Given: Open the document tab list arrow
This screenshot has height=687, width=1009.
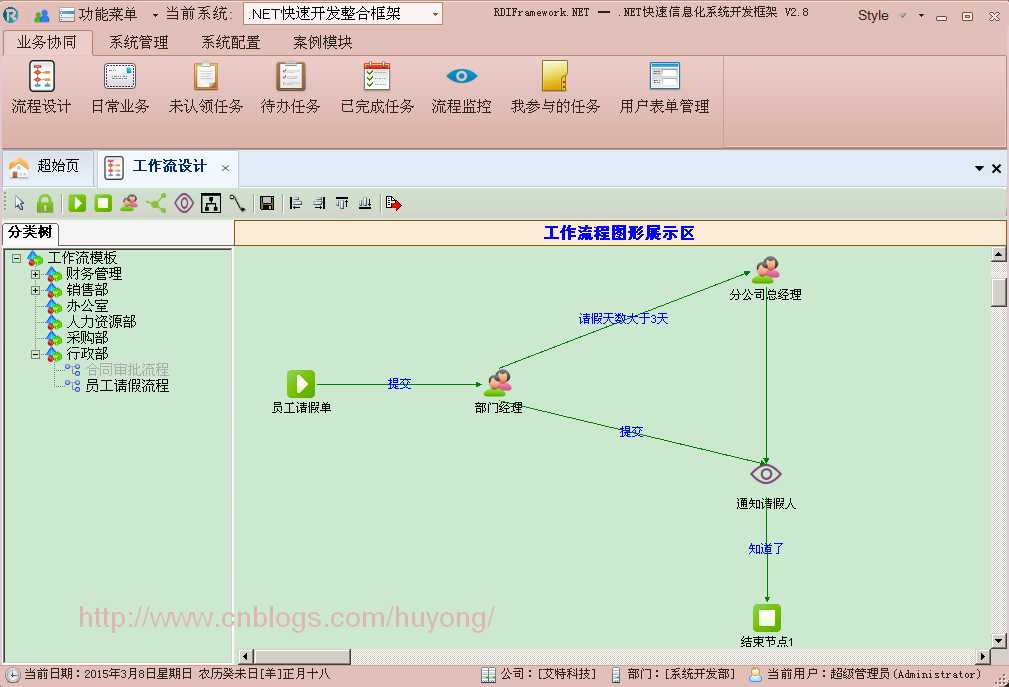Looking at the screenshot, I should click(x=979, y=169).
